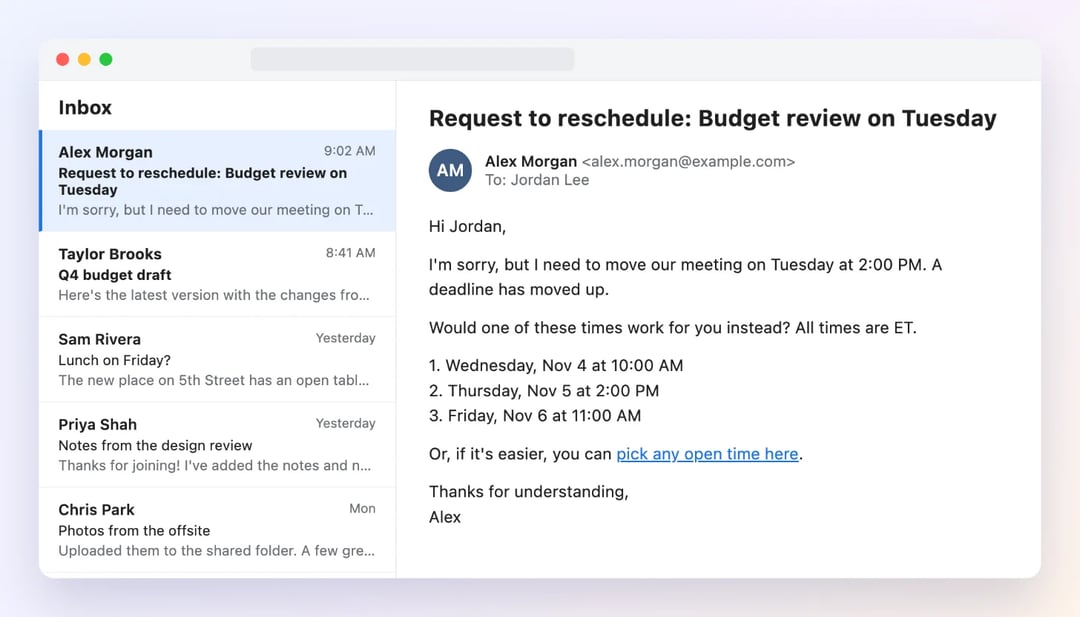Click the 9:02 AM timestamp on Alex's email
This screenshot has height=617, width=1080.
click(349, 151)
